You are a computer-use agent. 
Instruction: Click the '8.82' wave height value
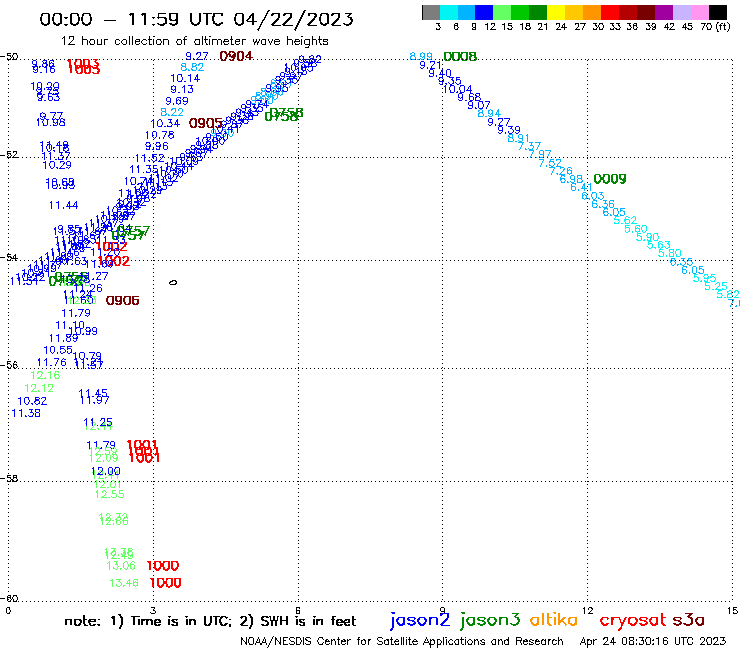(x=192, y=67)
